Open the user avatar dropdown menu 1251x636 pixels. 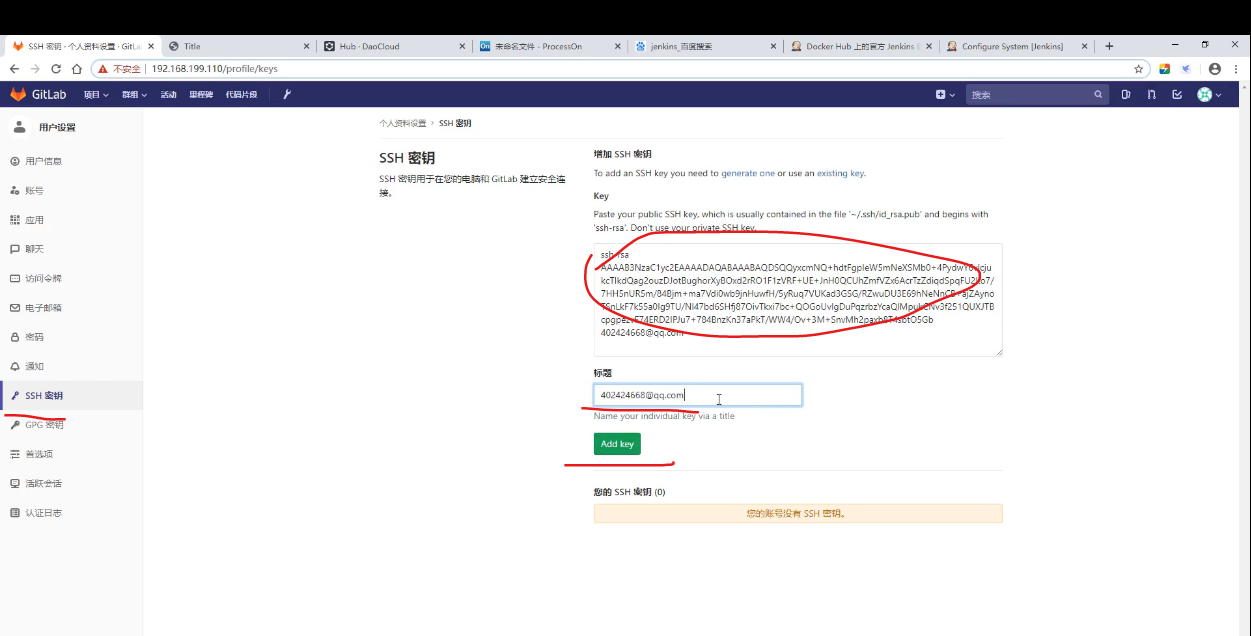1209,95
